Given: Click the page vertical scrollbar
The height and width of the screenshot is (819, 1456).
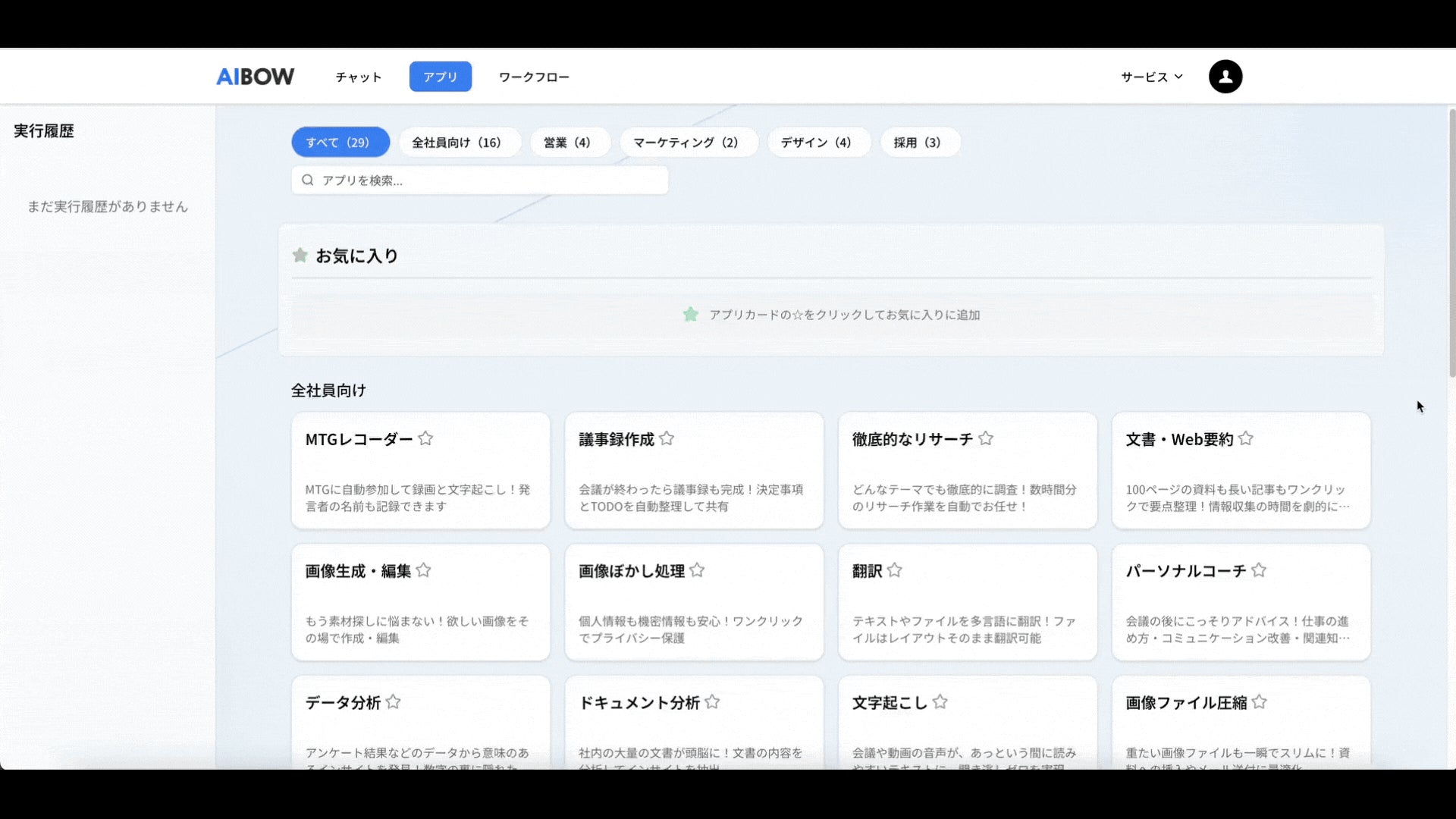Looking at the screenshot, I should (x=1451, y=243).
